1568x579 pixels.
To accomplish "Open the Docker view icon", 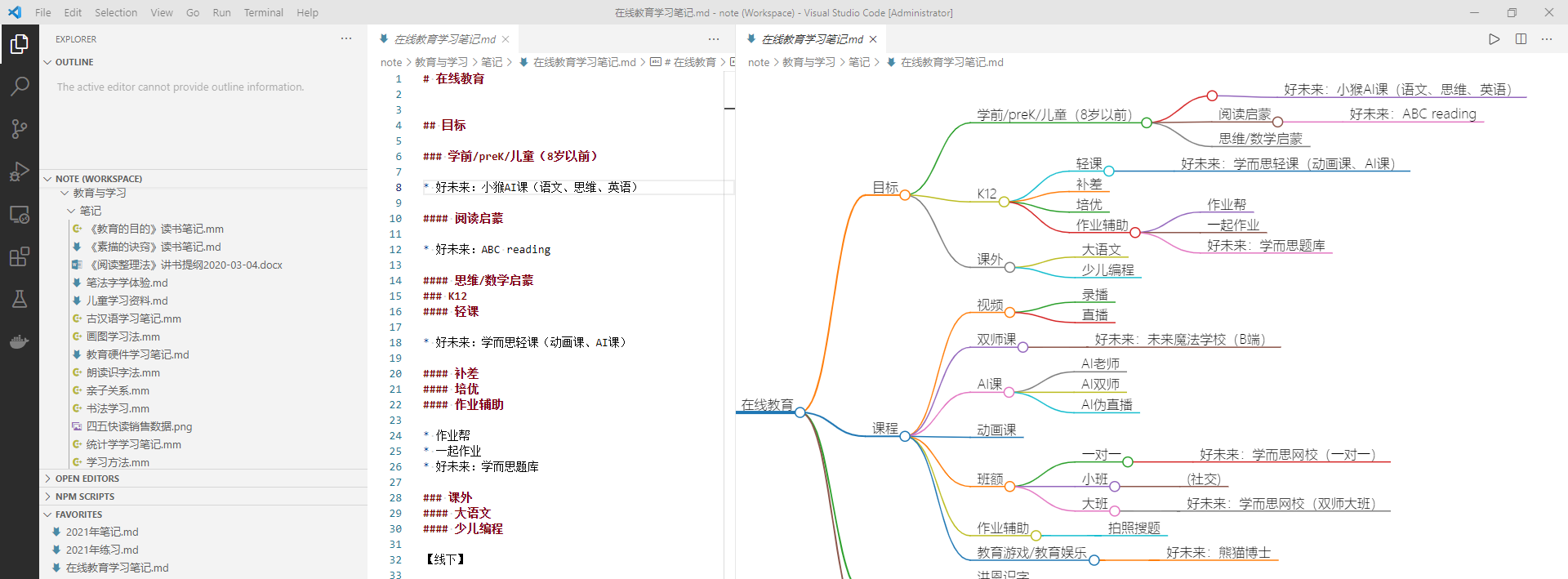I will tap(20, 341).
